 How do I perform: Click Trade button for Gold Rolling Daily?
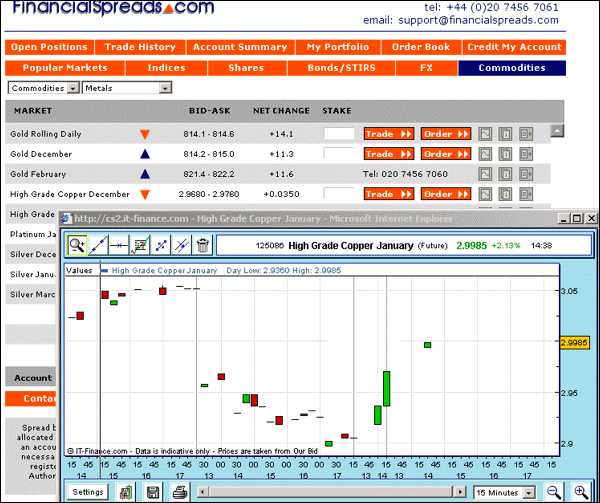click(389, 134)
